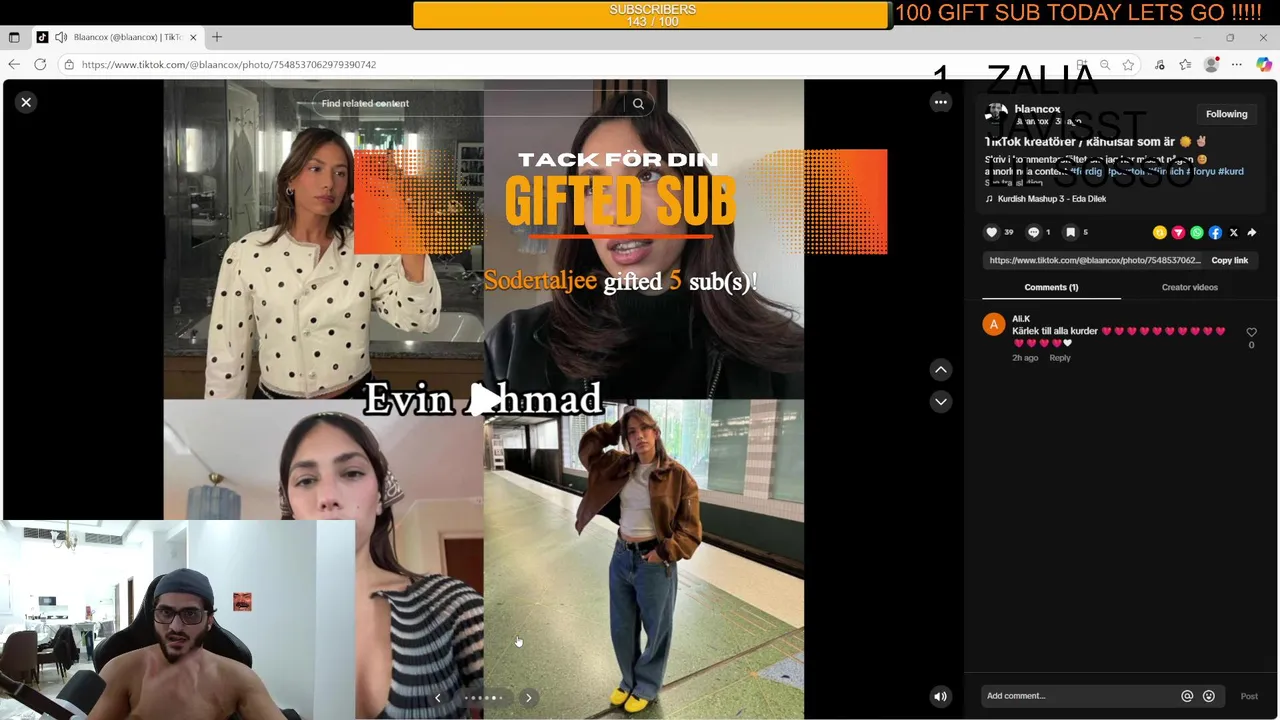Open the three-dot more options menu on photo

941,102
